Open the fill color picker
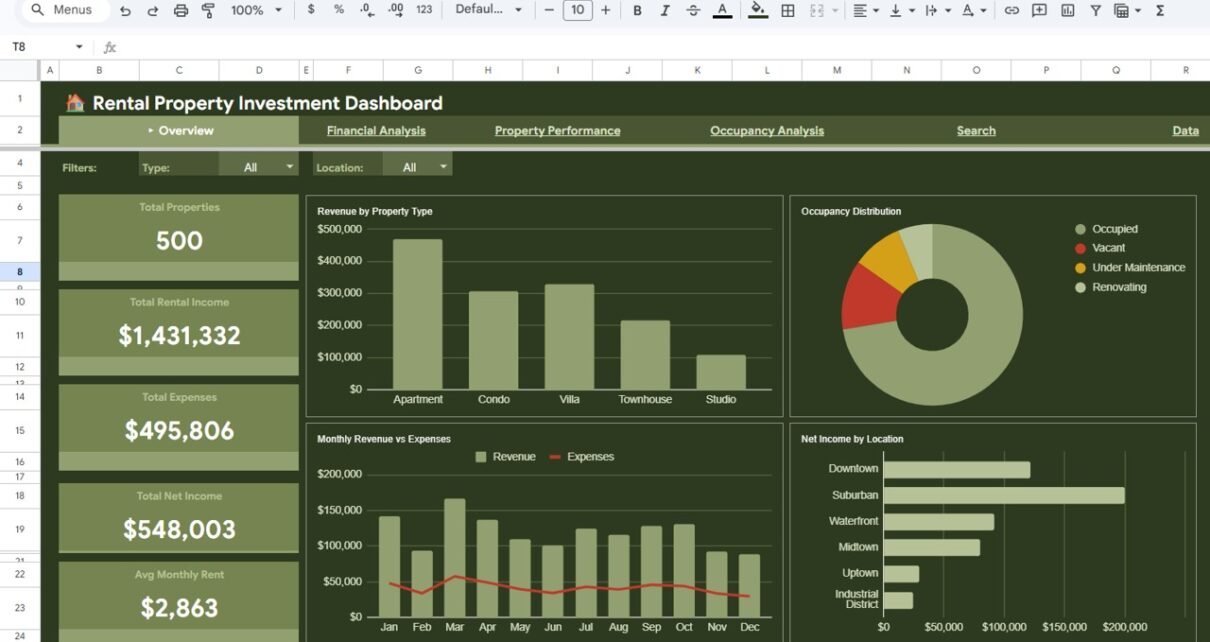Screen dimensions: 1210x642 tap(758, 10)
